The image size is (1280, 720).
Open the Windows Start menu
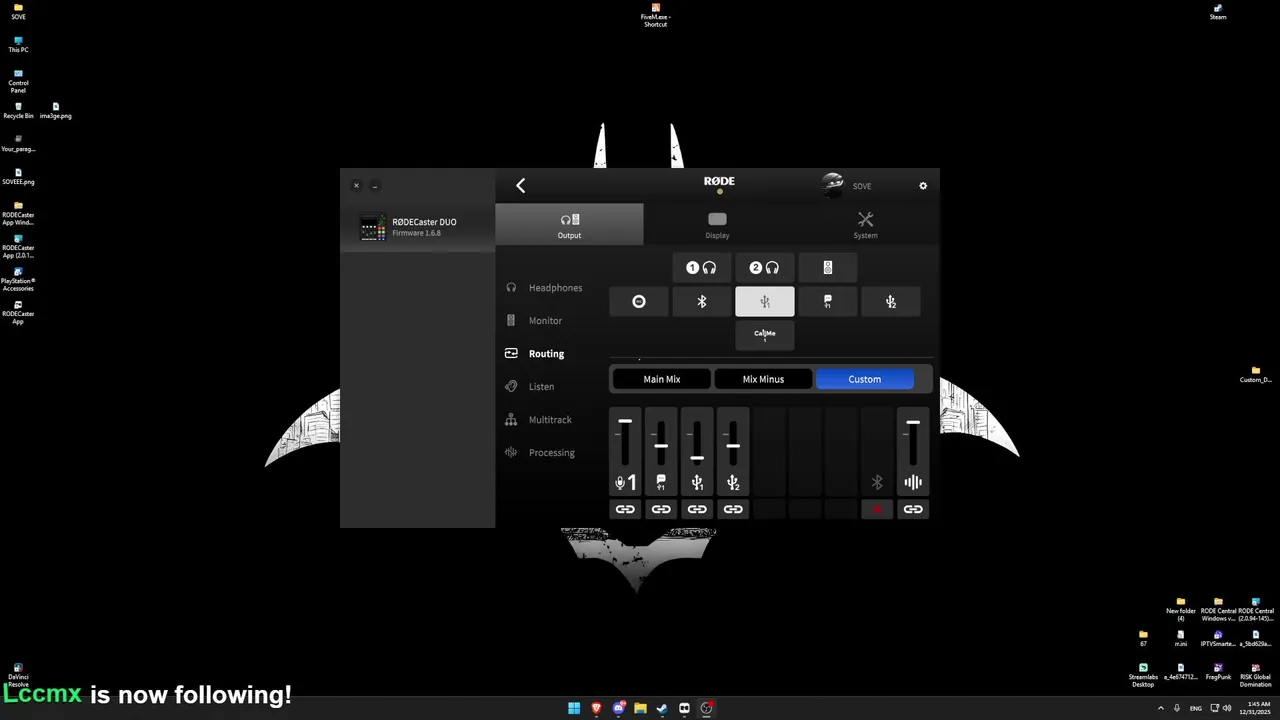tap(574, 708)
